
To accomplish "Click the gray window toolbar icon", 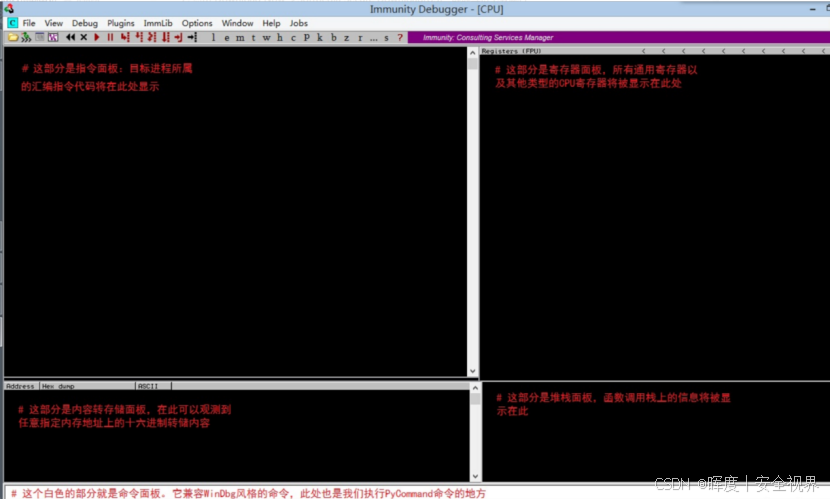I will tap(40, 37).
